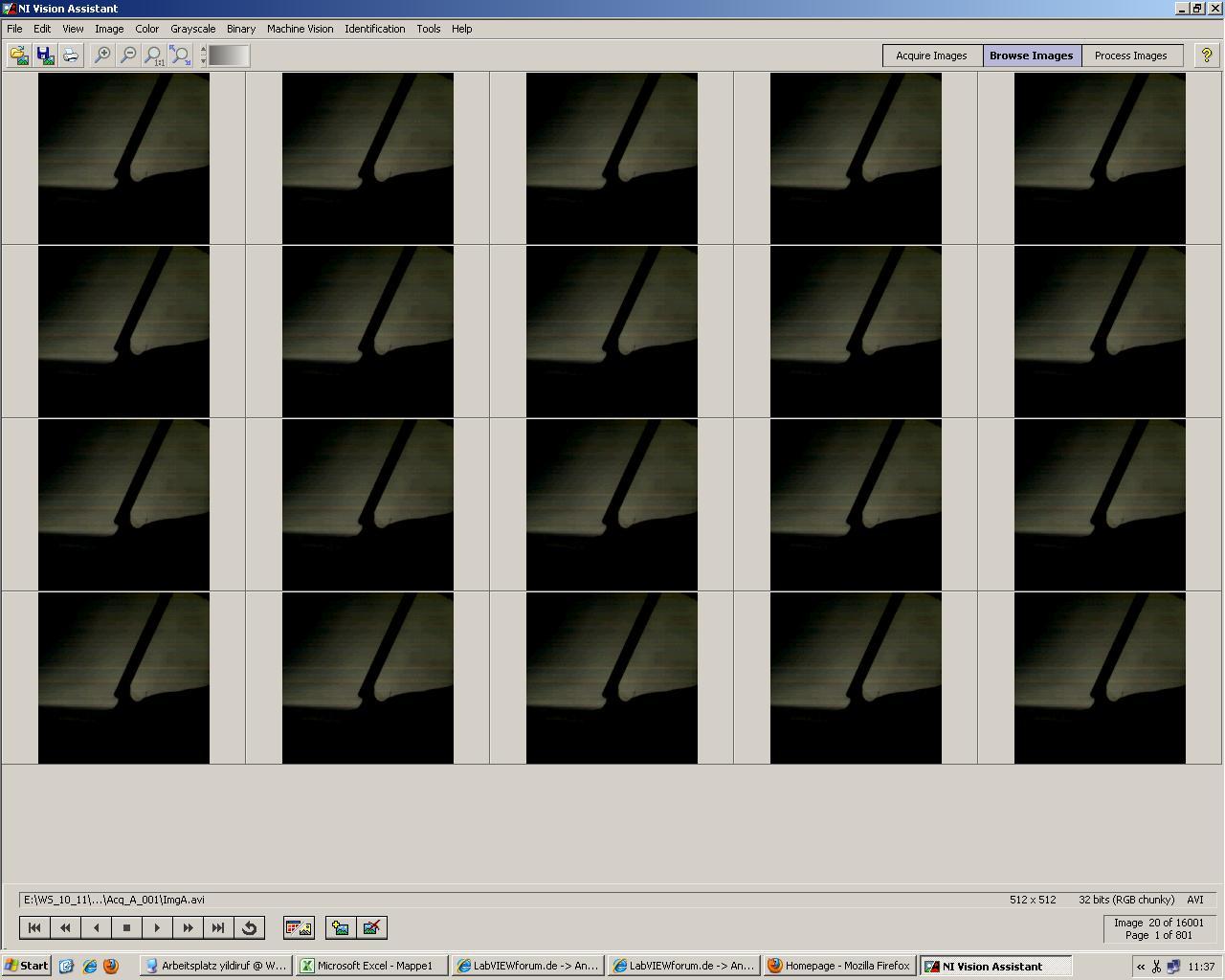The image size is (1225, 980).
Task: Switch to Homepage - Mozilla Firefox
Action: point(840,966)
